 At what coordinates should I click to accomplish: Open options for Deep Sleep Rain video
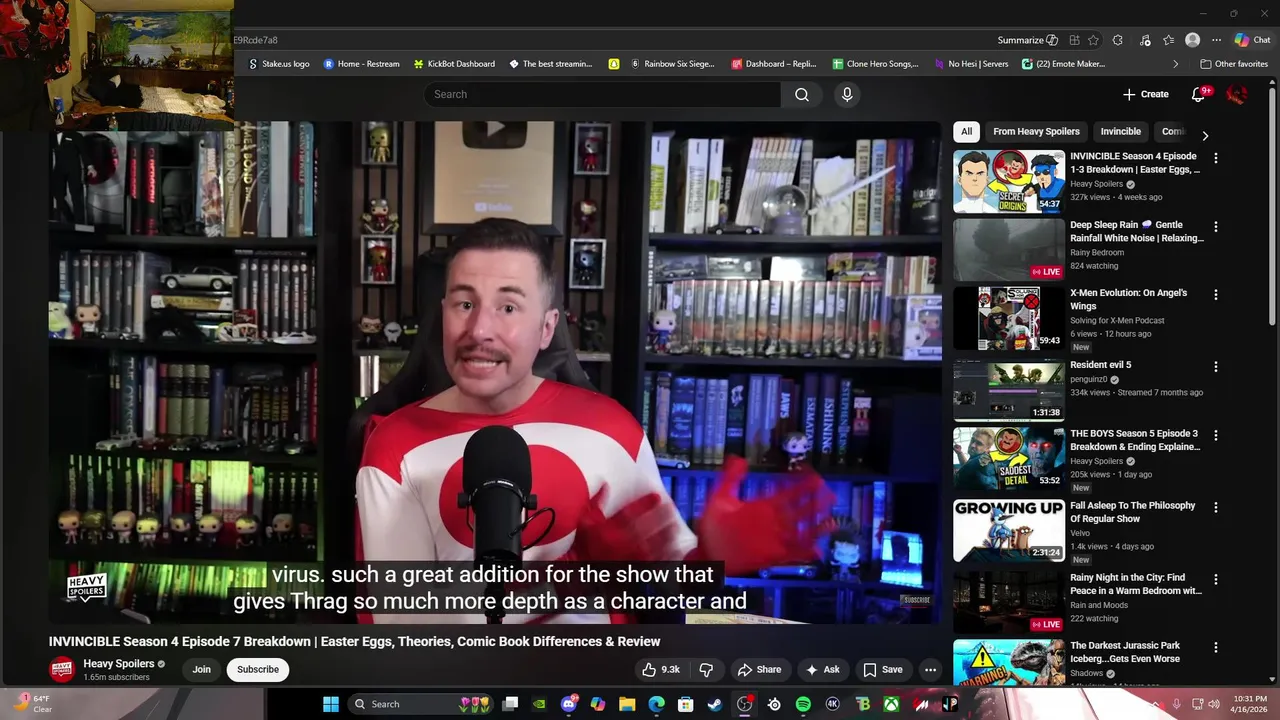[x=1216, y=226]
